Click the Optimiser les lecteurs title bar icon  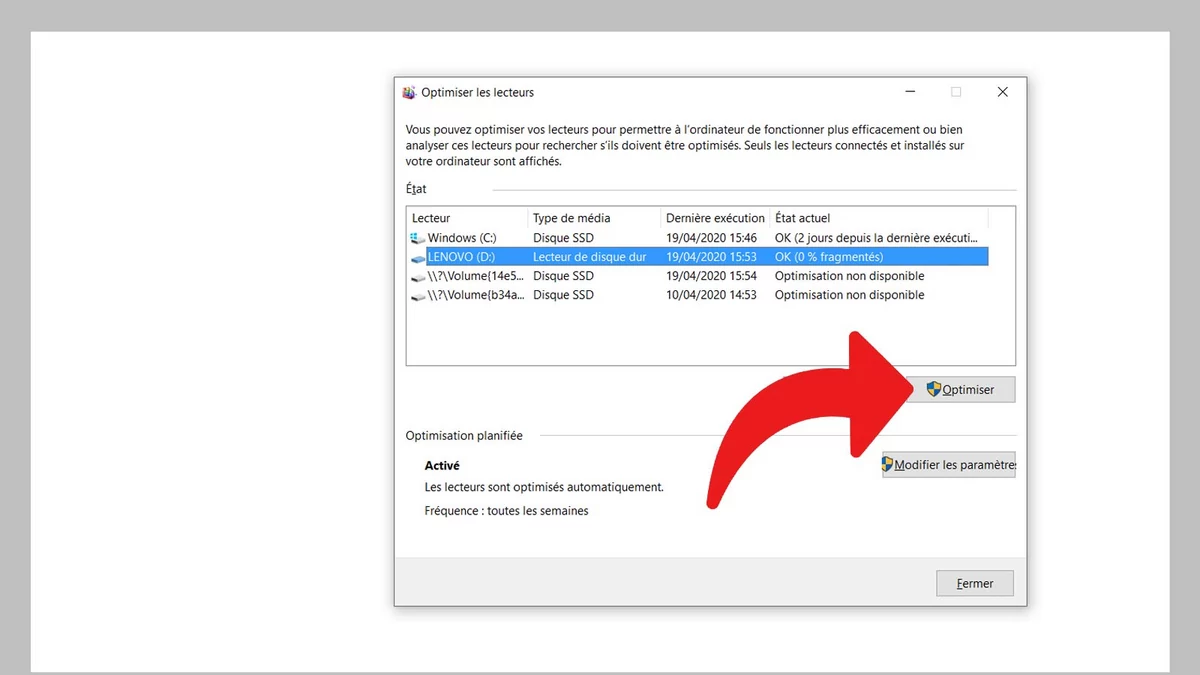408,92
